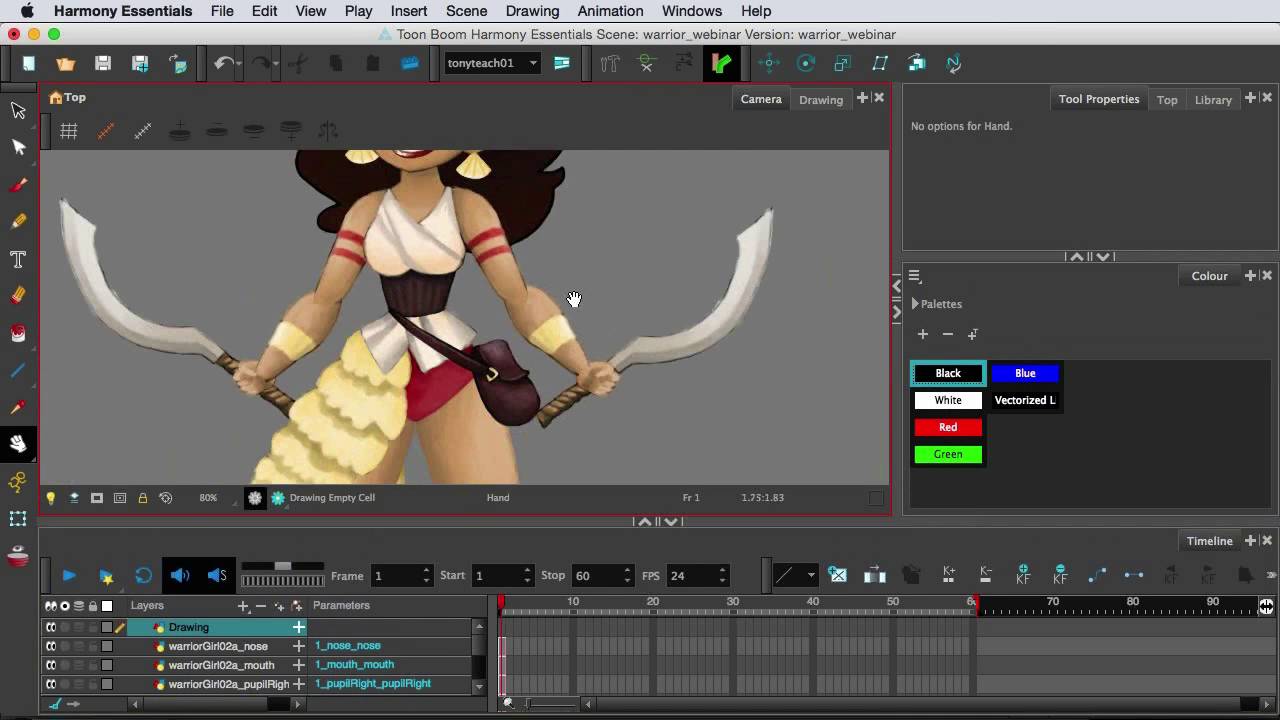Click the Remove Keyframe K- icon

[985, 575]
